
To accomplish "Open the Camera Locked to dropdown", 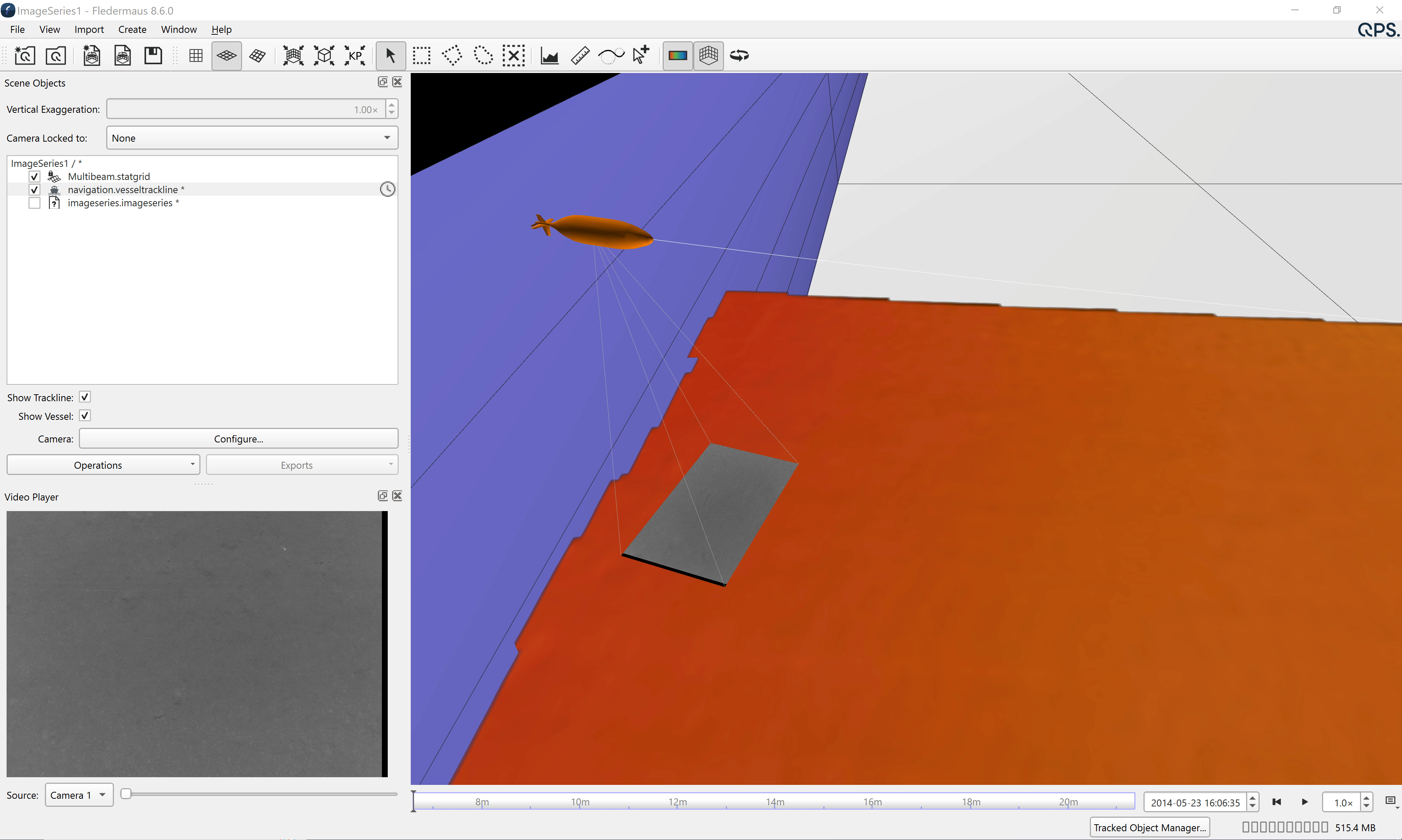I will coord(252,138).
